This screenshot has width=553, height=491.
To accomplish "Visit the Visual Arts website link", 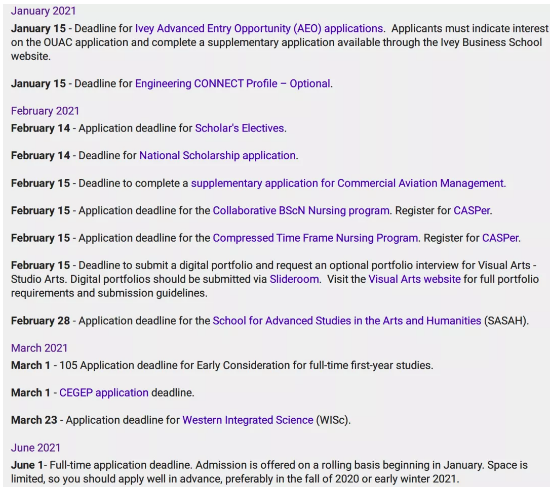I will click(x=414, y=279).
